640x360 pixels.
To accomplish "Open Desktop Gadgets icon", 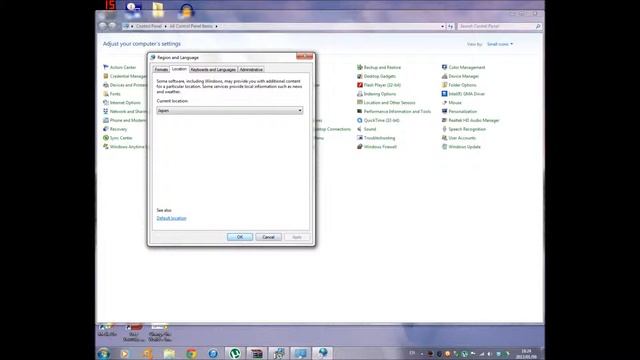I will coord(360,76).
